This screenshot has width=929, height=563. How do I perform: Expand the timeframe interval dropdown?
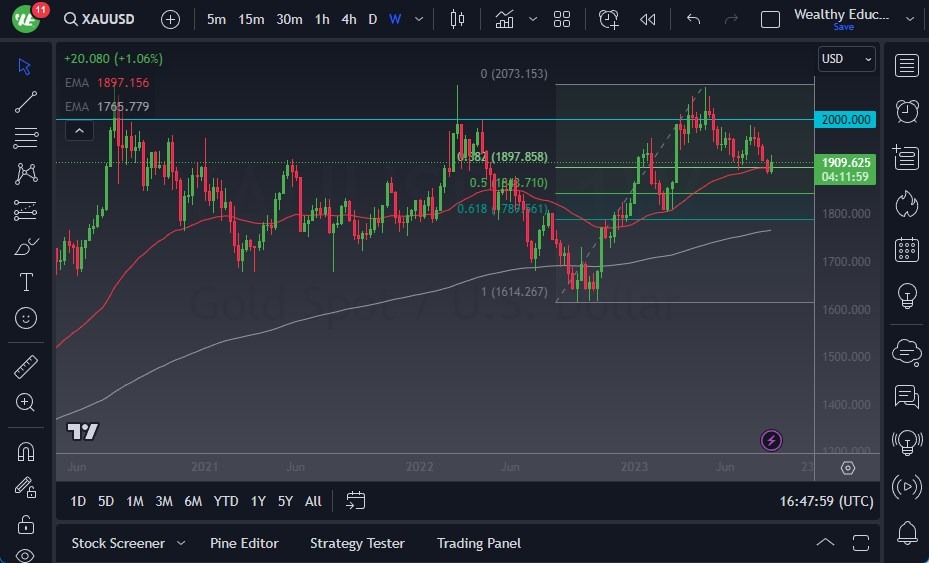pyautogui.click(x=419, y=20)
